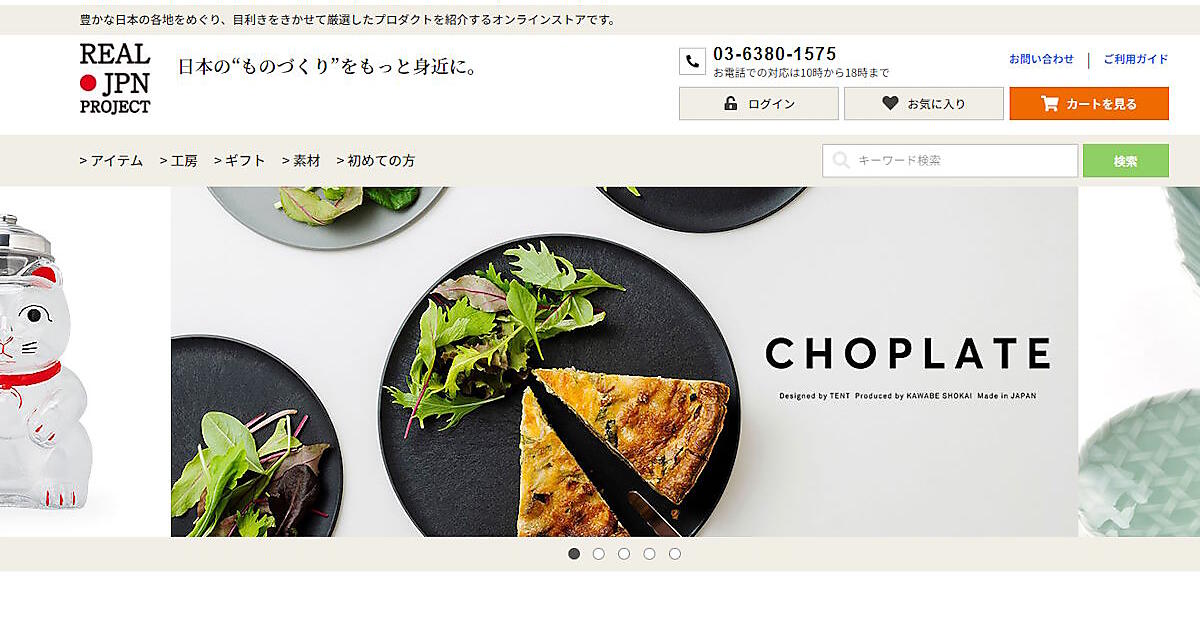Screen dimensions: 1200x630
Task: Expand the 工房 menu
Action: 178,160
